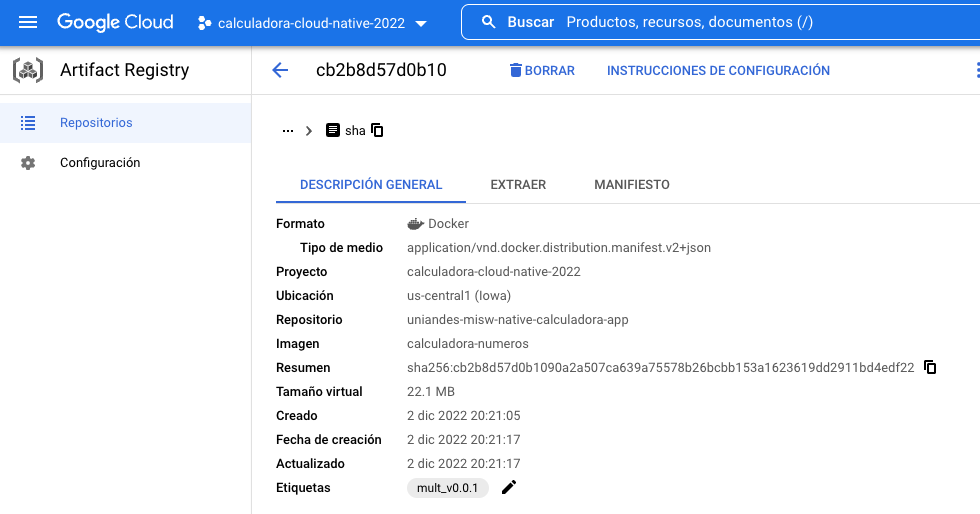Click the Creado date 2 dic 2022 20:21:05
The image size is (980, 514).
(464, 416)
